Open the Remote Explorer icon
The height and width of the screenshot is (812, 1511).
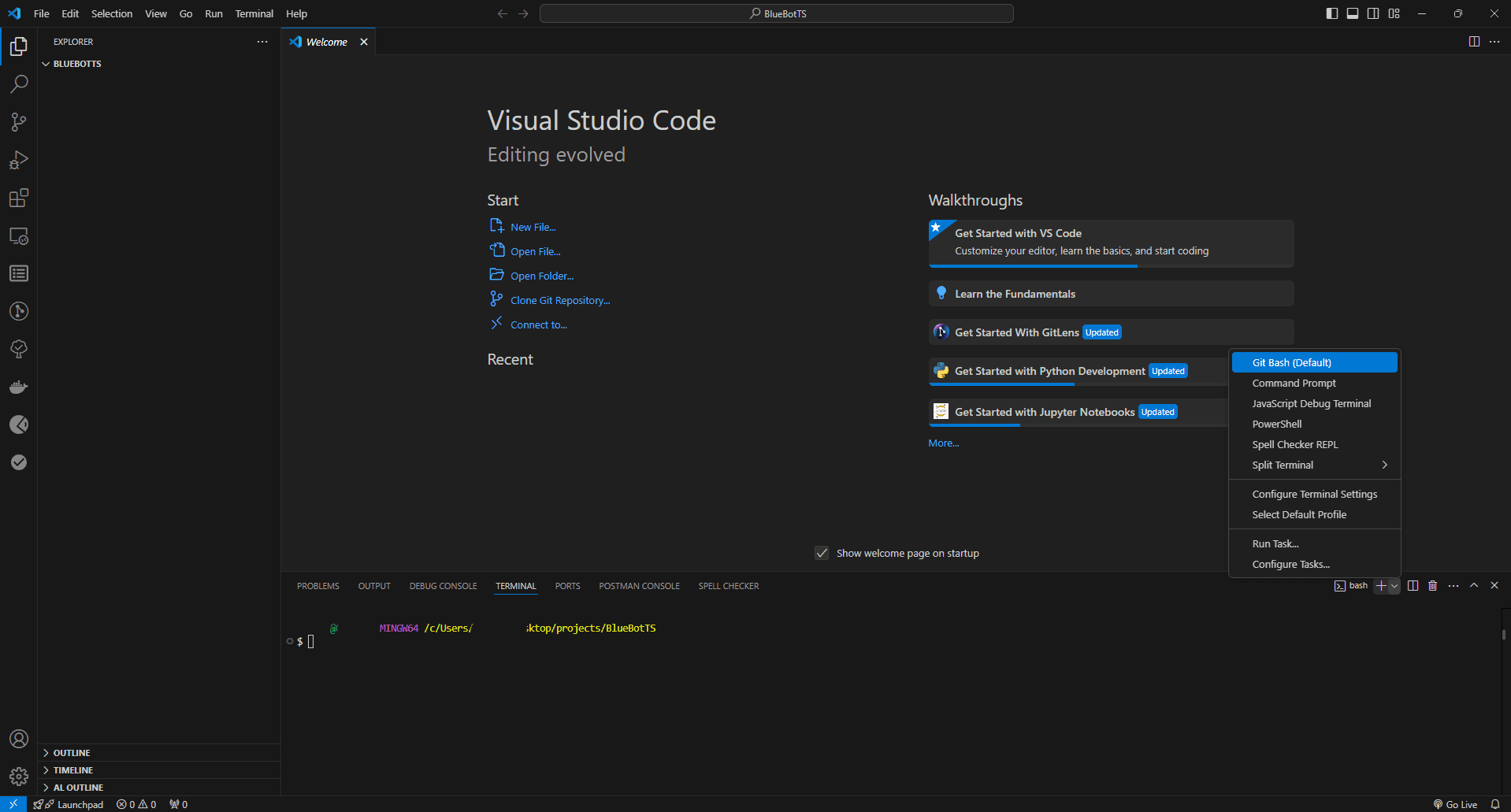click(19, 235)
